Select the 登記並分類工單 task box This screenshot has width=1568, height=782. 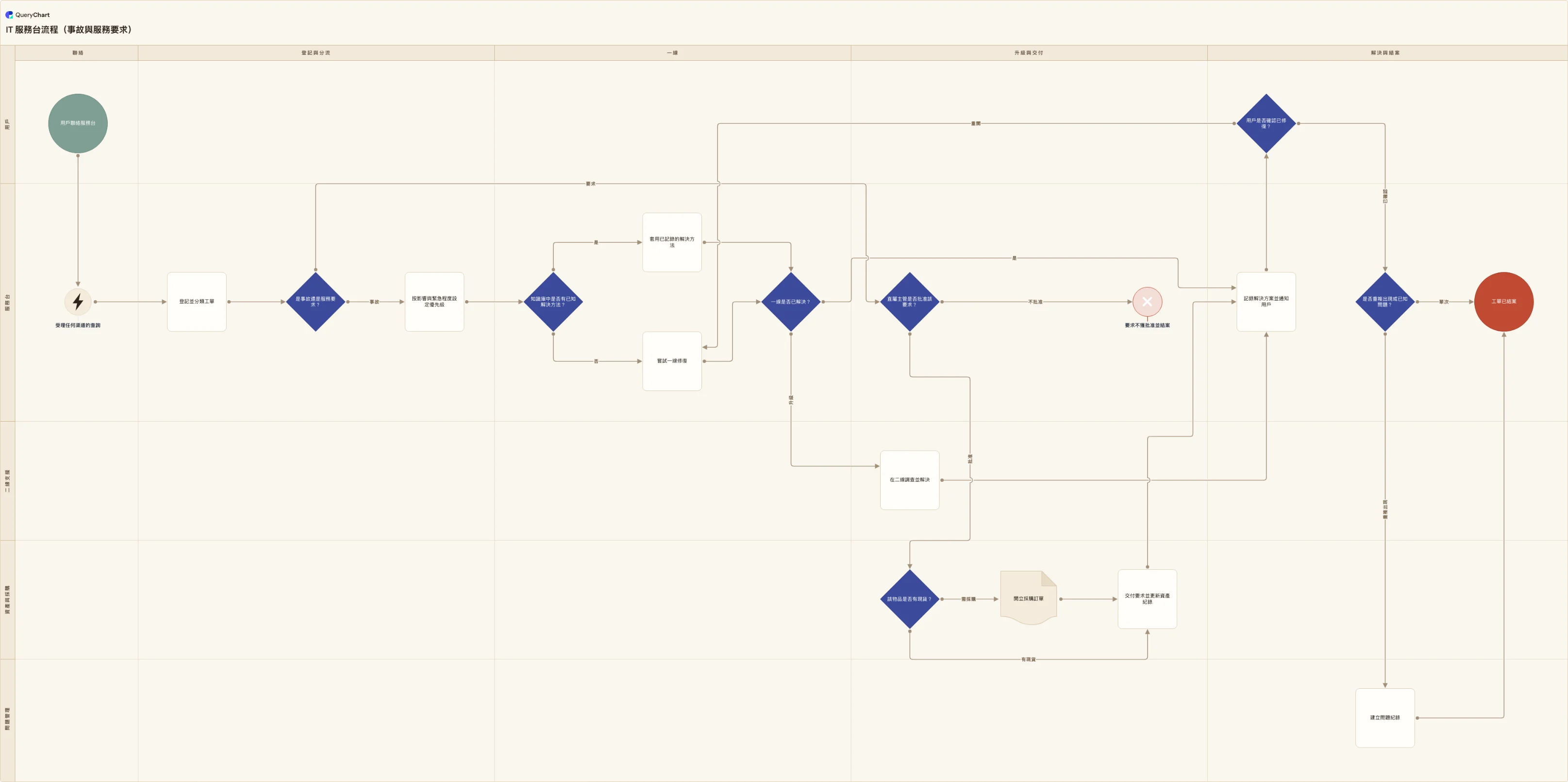click(x=197, y=302)
